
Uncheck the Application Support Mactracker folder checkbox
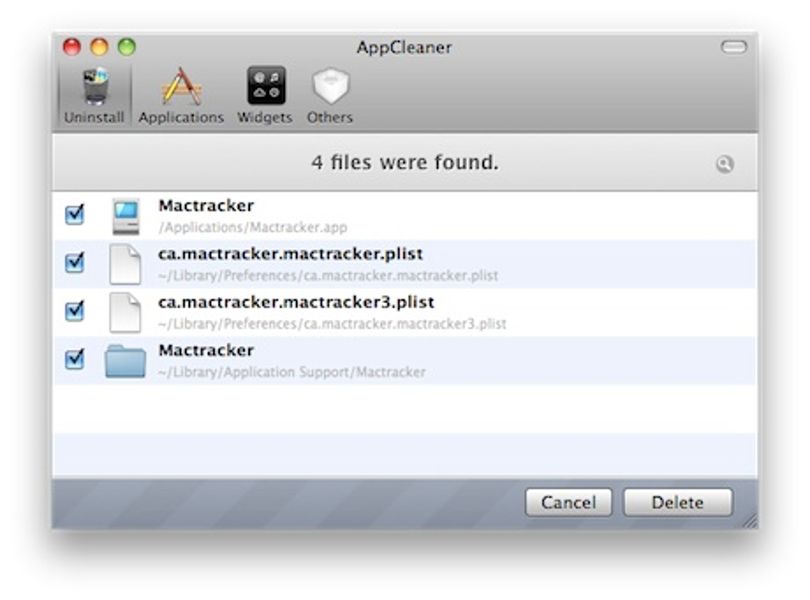(74, 359)
